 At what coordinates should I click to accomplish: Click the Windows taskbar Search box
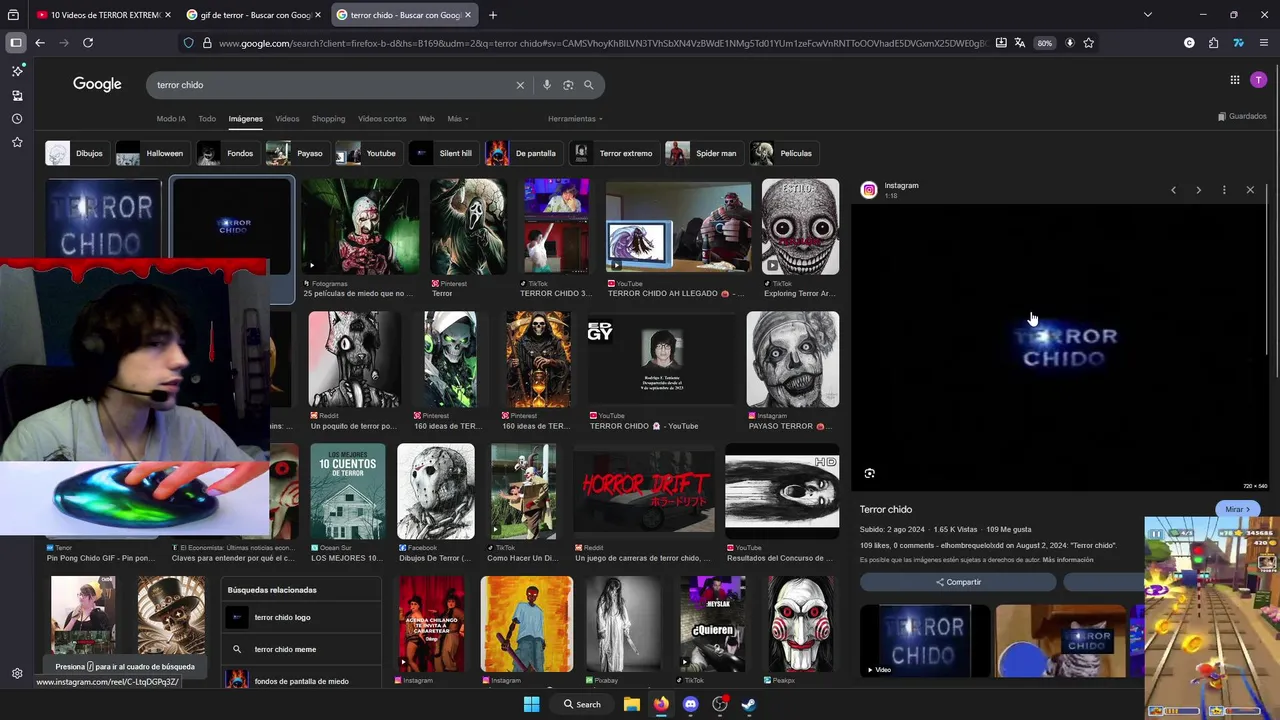click(582, 704)
